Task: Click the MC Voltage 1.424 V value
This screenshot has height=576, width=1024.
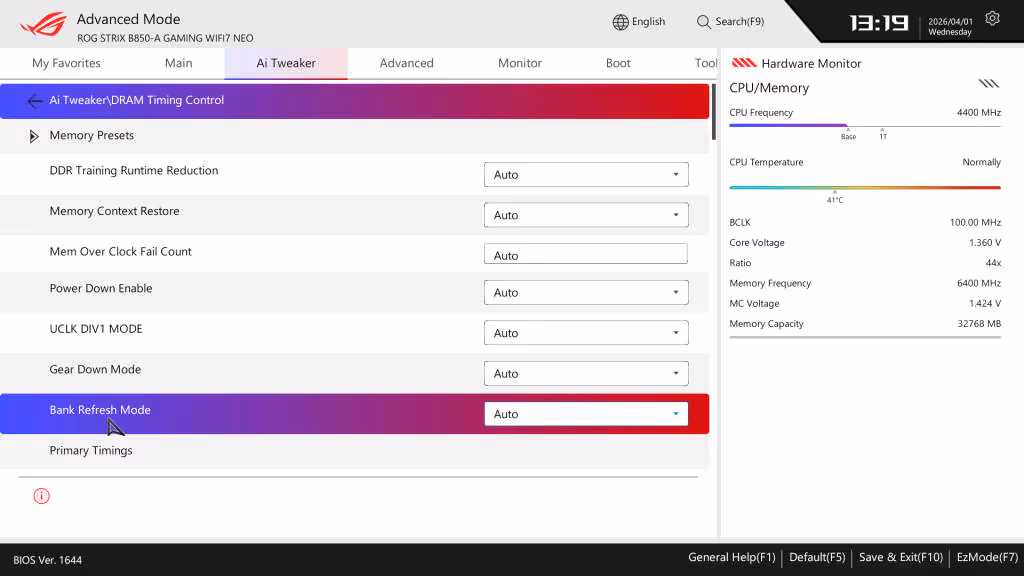Action: [x=985, y=304]
